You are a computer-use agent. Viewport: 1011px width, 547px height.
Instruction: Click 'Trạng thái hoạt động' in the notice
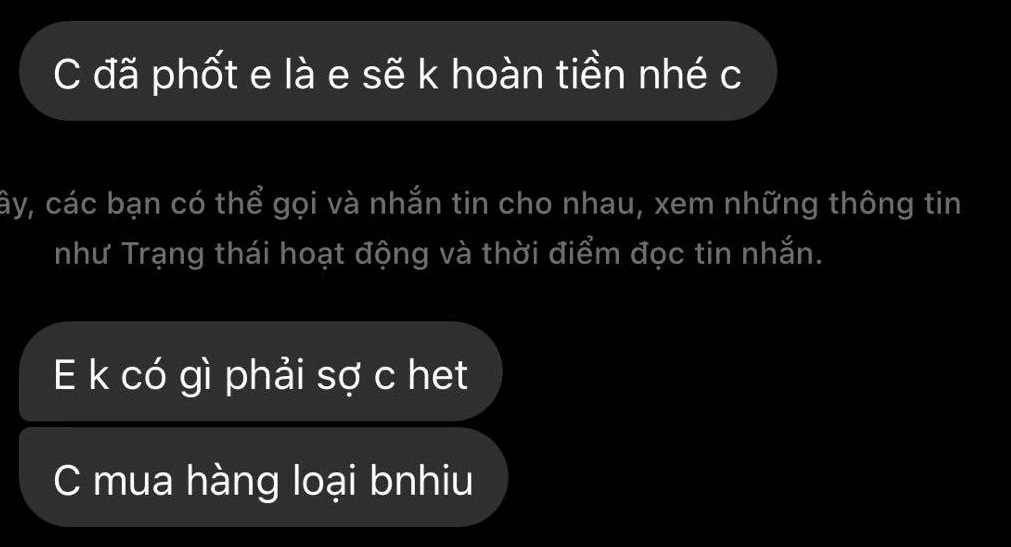point(275,254)
